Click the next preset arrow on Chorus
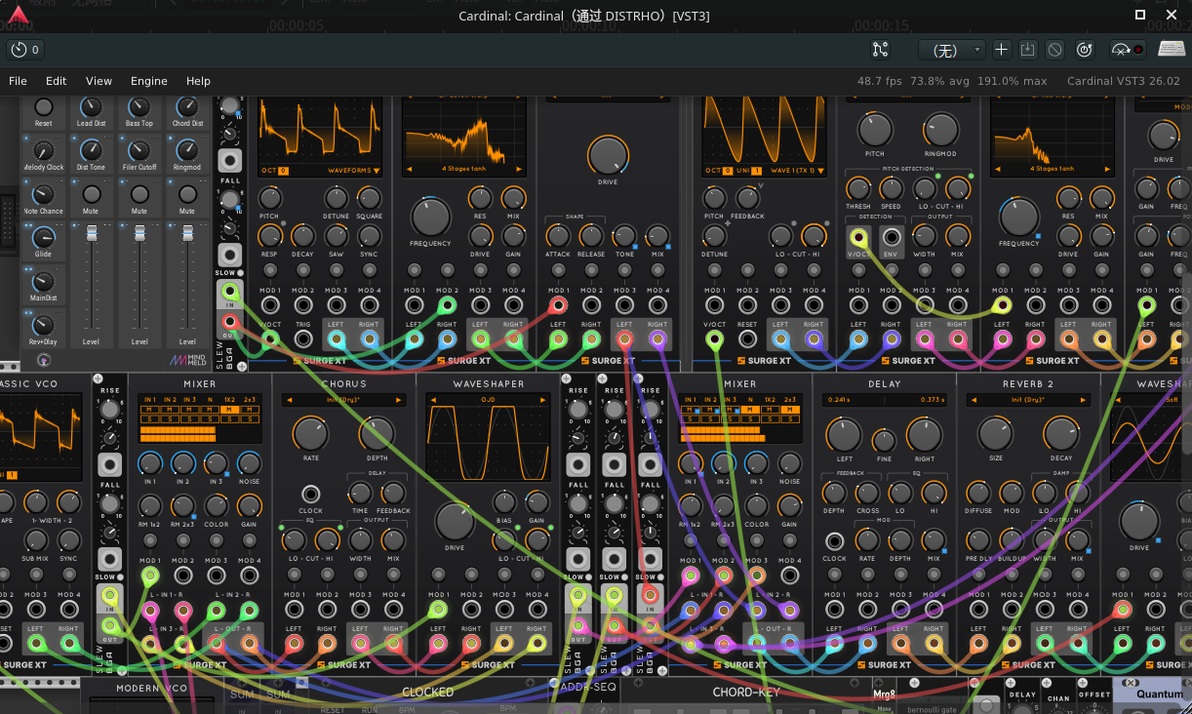This screenshot has height=714, width=1192. tap(398, 399)
